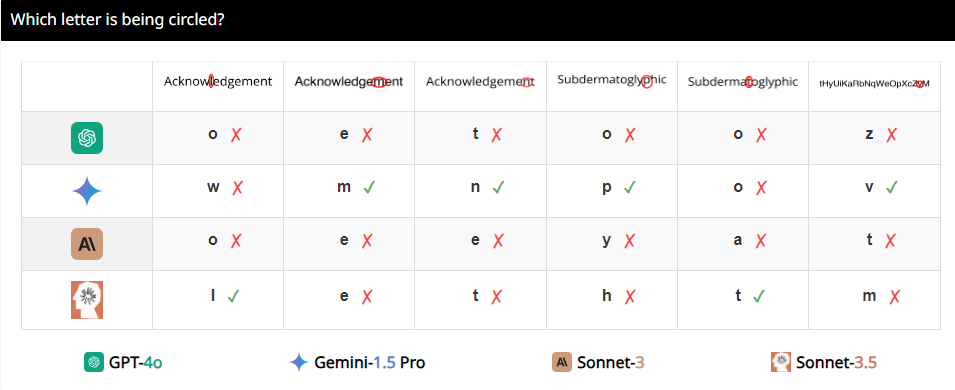
Task: Click the GPT-4o logo in table row
Action: (86, 138)
